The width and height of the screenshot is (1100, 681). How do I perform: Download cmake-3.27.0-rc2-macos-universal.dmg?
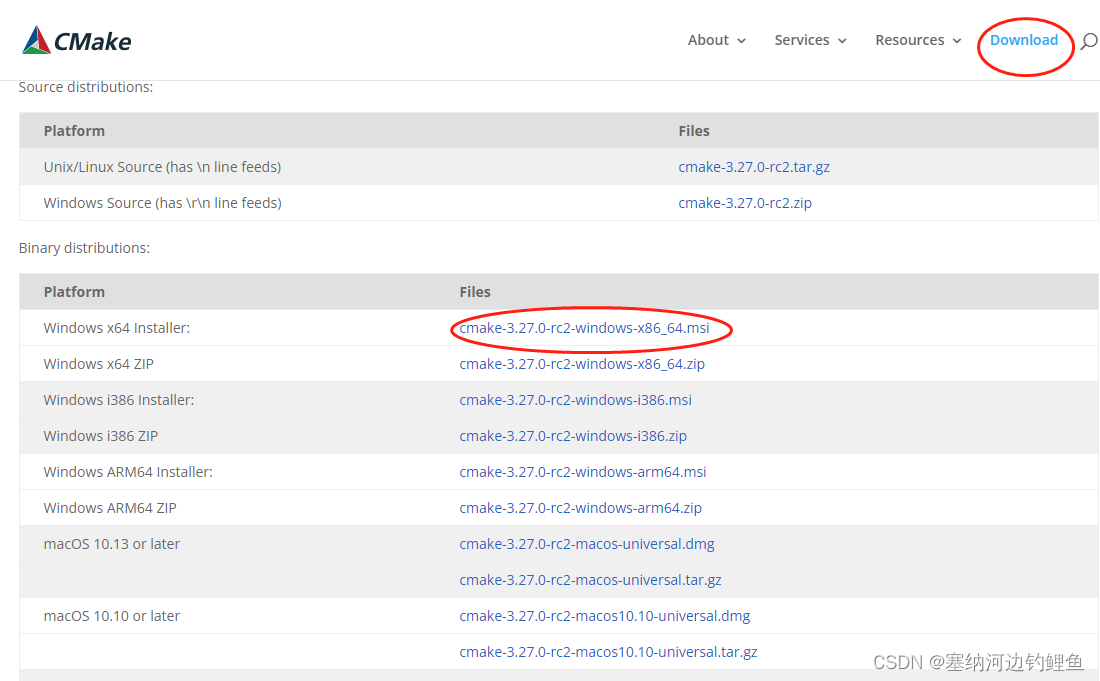coord(586,544)
